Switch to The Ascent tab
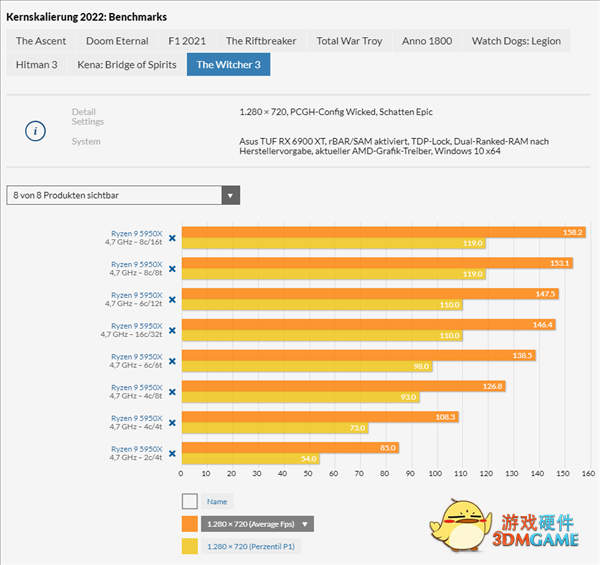 pos(41,41)
